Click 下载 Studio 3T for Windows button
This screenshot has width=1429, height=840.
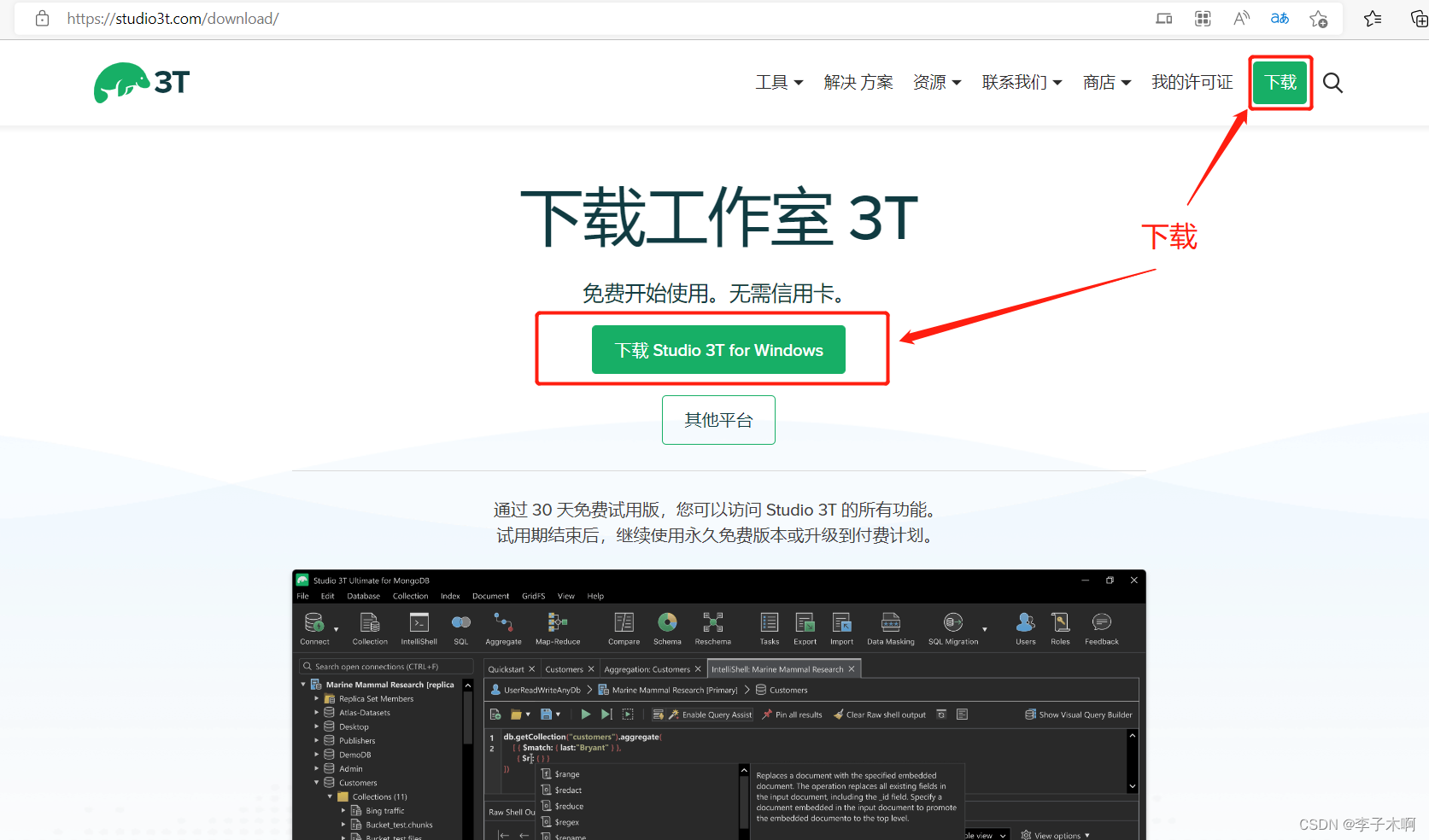[x=718, y=350]
